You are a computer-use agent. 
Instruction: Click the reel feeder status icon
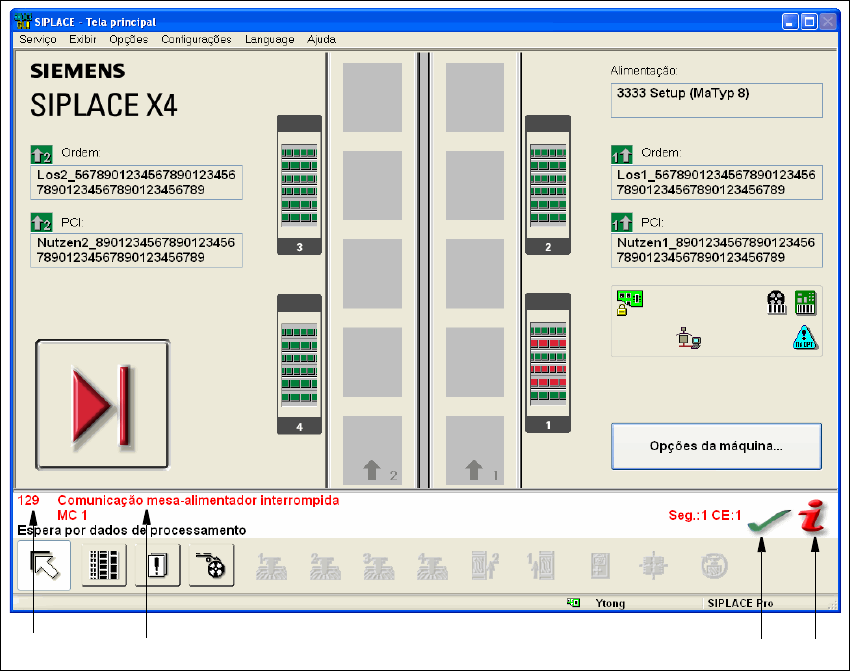776,302
